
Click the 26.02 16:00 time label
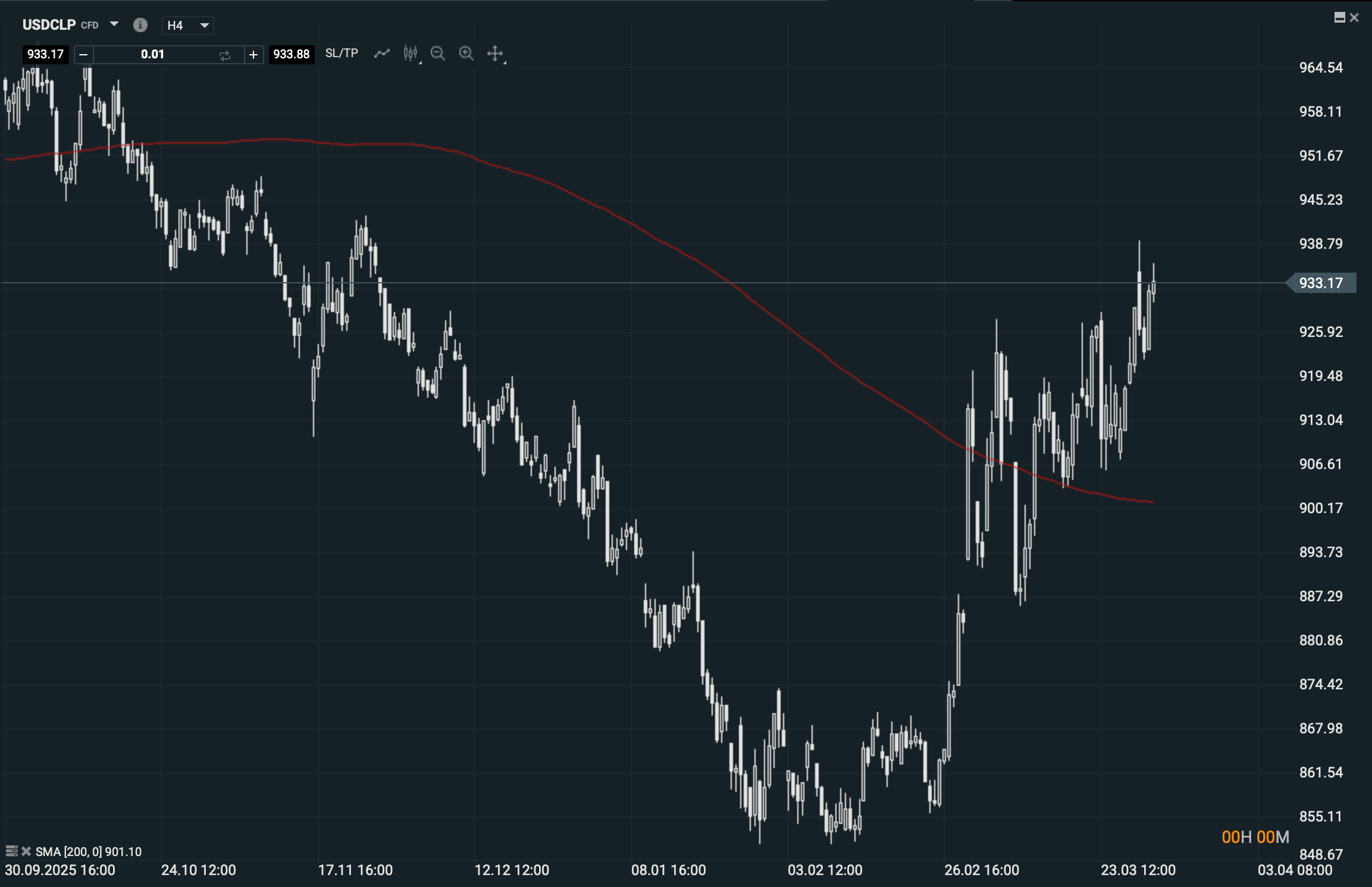[x=982, y=870]
